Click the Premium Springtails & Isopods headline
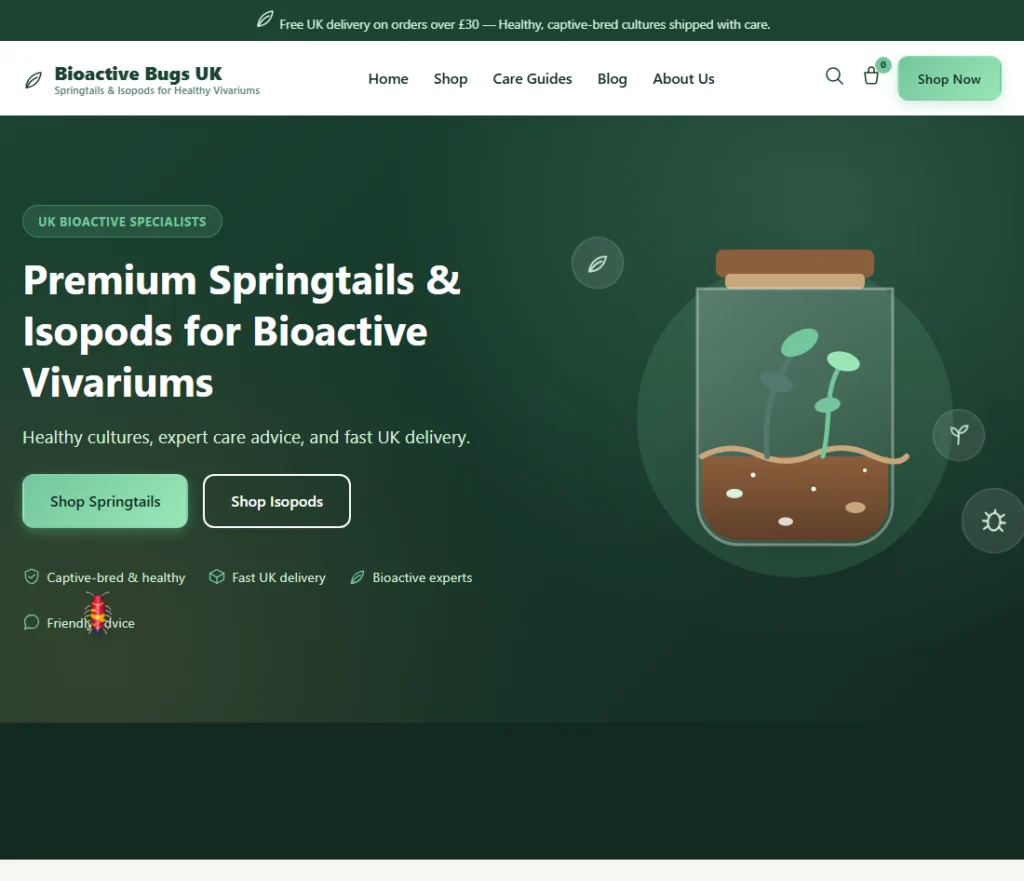Viewport: 1024px width, 881px height. pyautogui.click(x=242, y=331)
